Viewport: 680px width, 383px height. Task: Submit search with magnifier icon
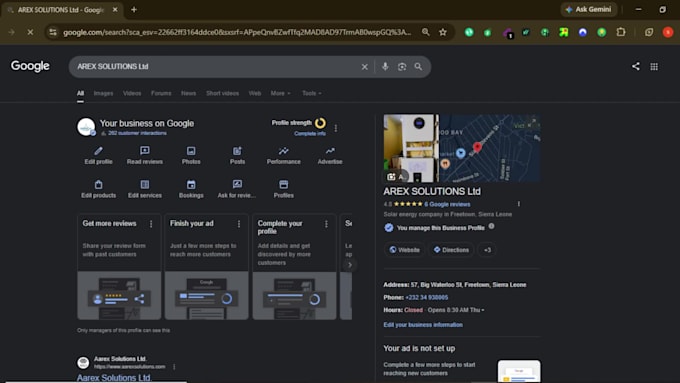pos(418,66)
